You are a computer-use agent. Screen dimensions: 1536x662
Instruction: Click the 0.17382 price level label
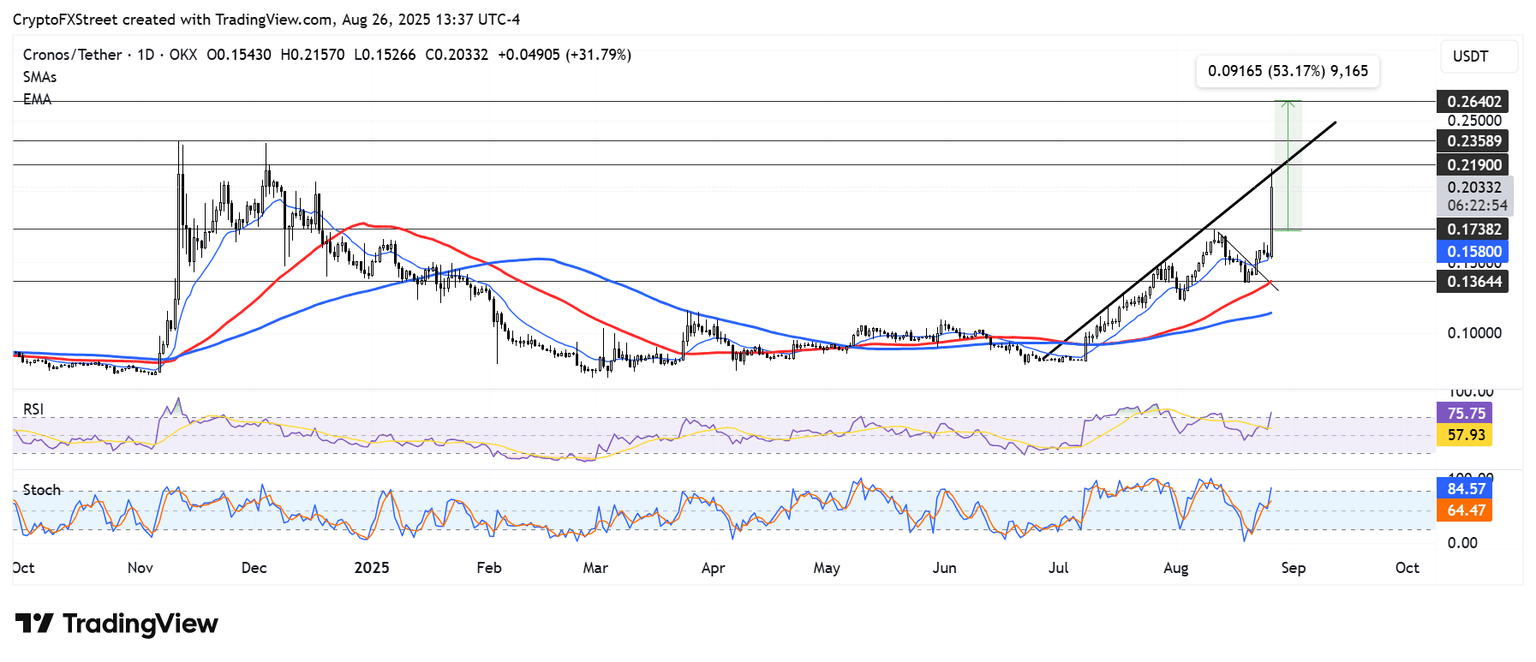tap(1467, 229)
